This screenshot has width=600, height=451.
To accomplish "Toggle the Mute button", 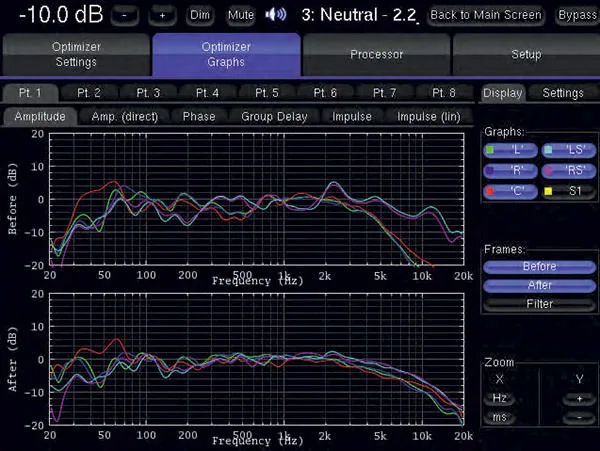I will (241, 15).
